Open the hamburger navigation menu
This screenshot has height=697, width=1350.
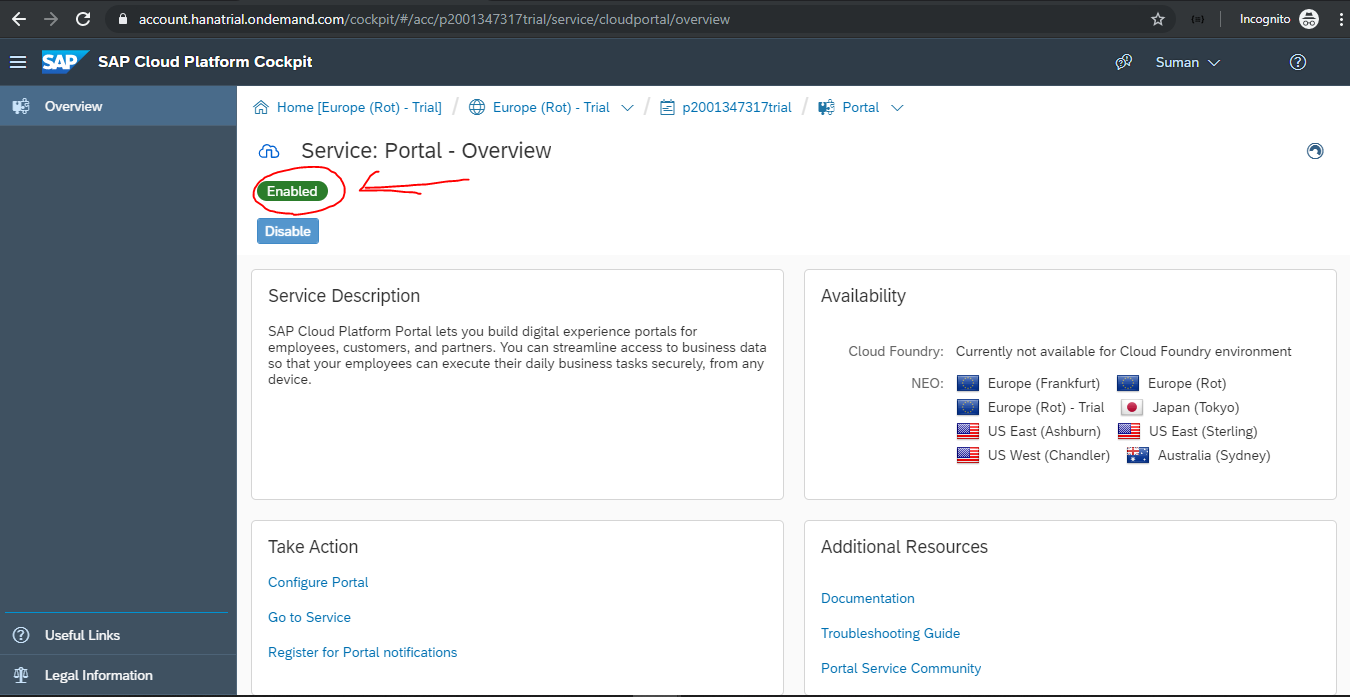(x=17, y=62)
